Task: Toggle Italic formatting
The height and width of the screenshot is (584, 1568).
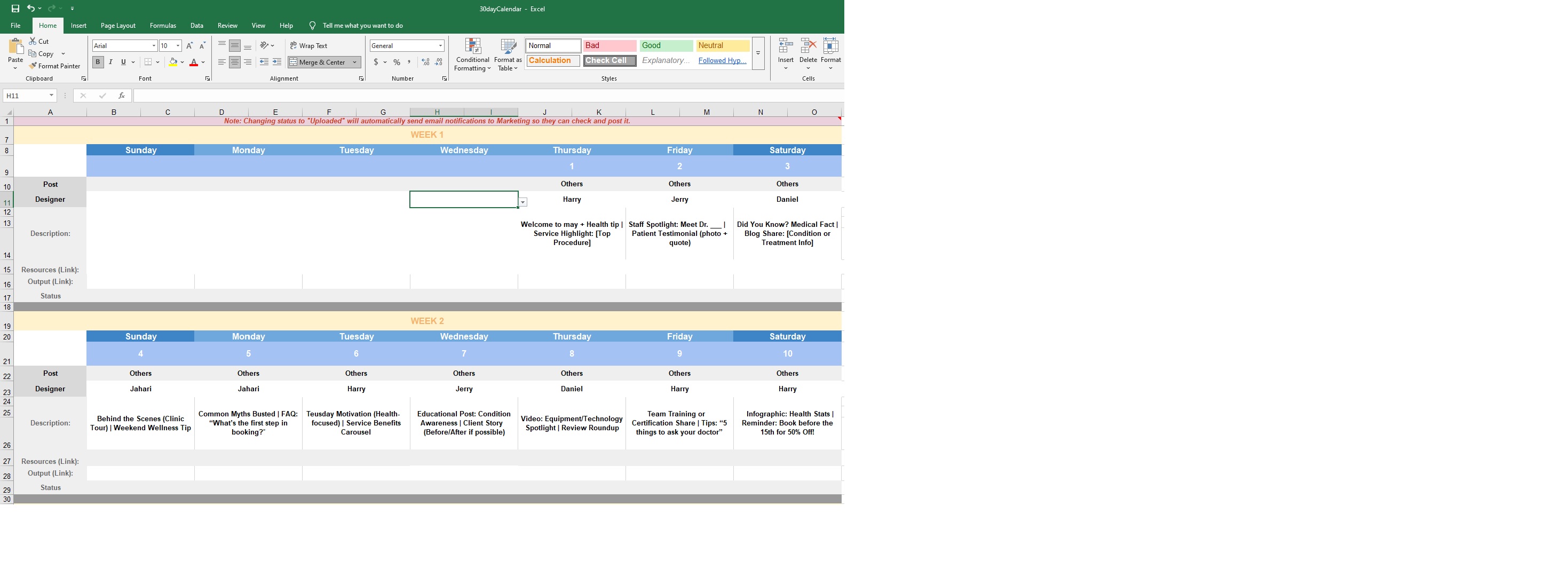Action: coord(111,62)
